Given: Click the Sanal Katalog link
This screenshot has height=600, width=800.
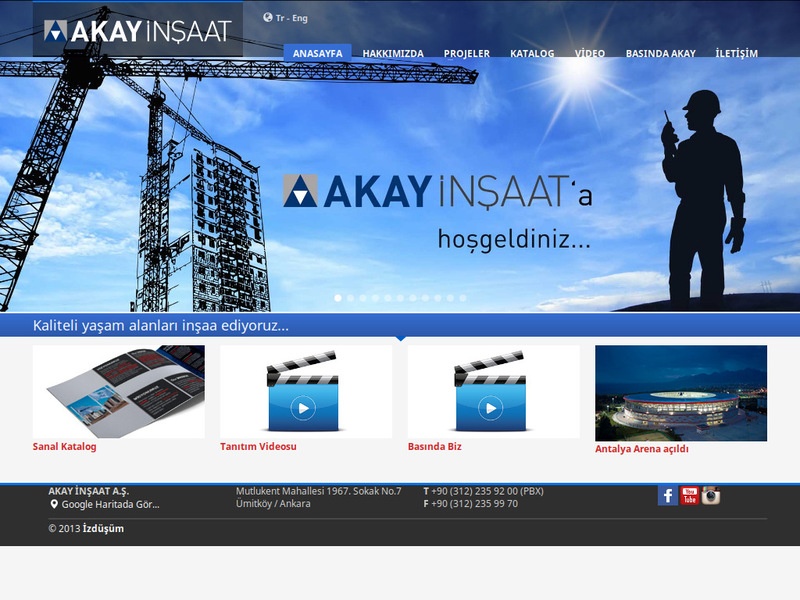Looking at the screenshot, I should (x=65, y=447).
